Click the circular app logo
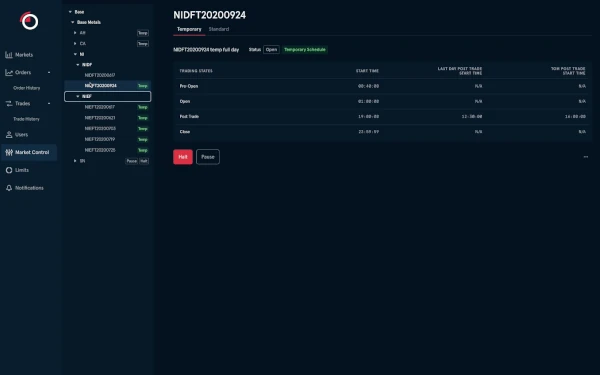 coord(29,21)
